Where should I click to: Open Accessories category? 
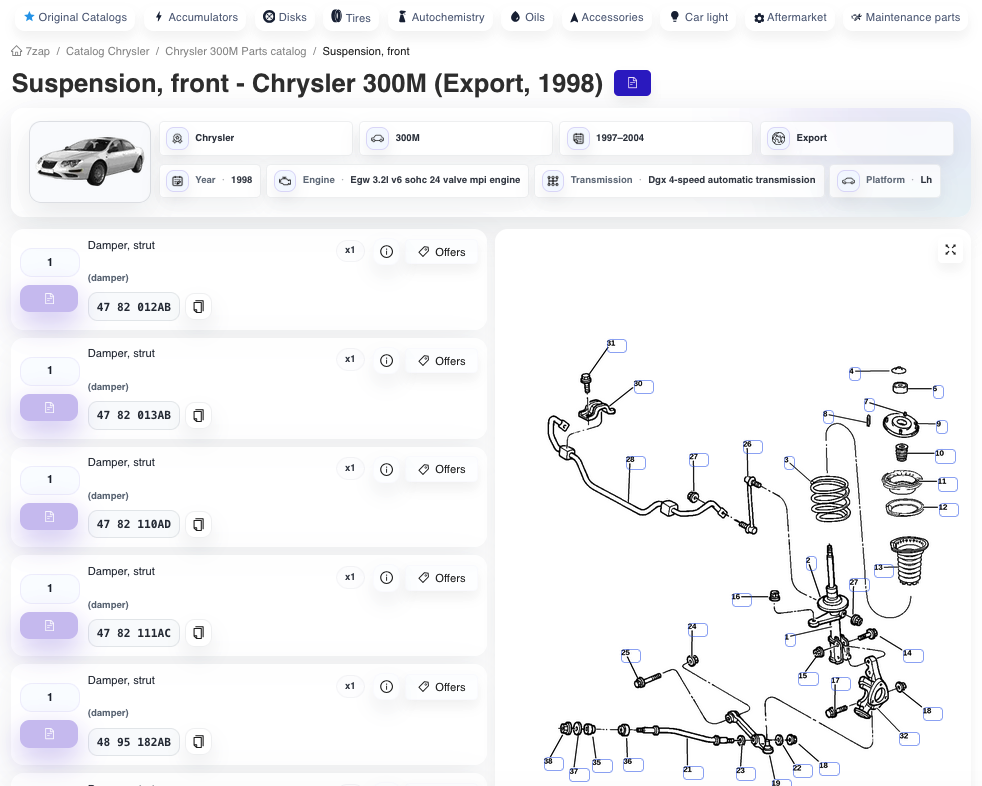click(x=606, y=17)
